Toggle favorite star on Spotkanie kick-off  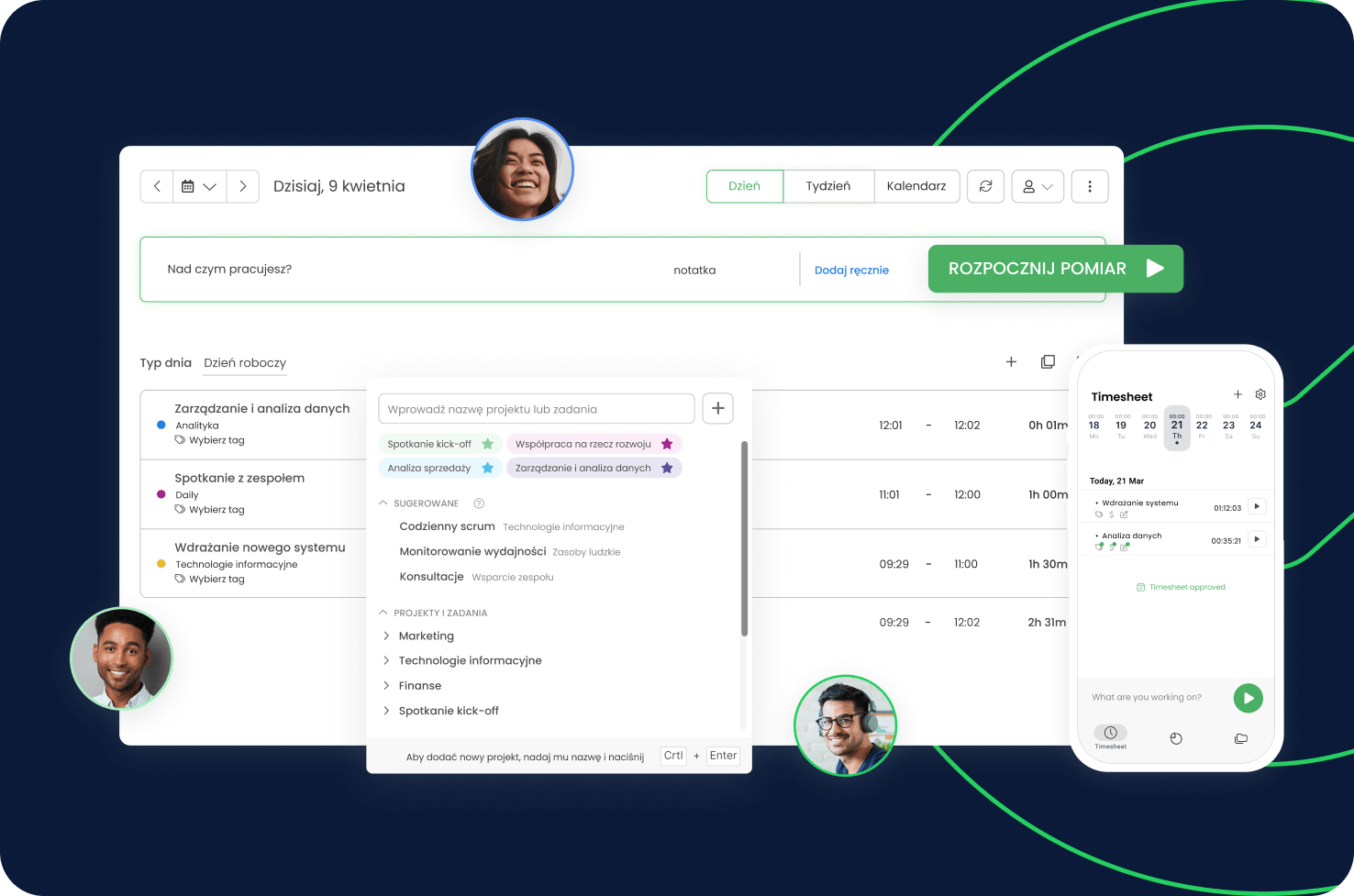coord(488,444)
